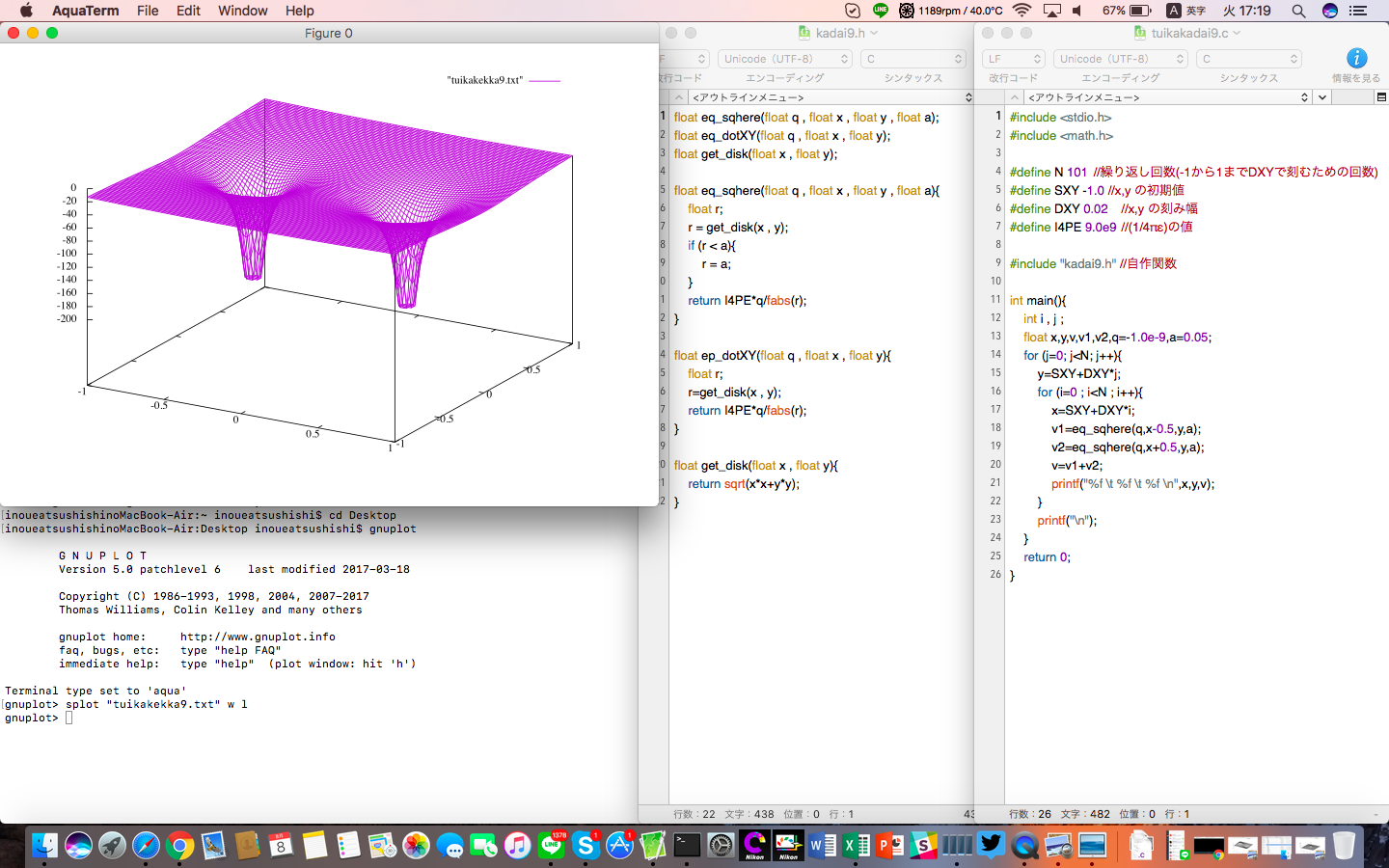Open the File menu in AquaTerm

click(148, 11)
